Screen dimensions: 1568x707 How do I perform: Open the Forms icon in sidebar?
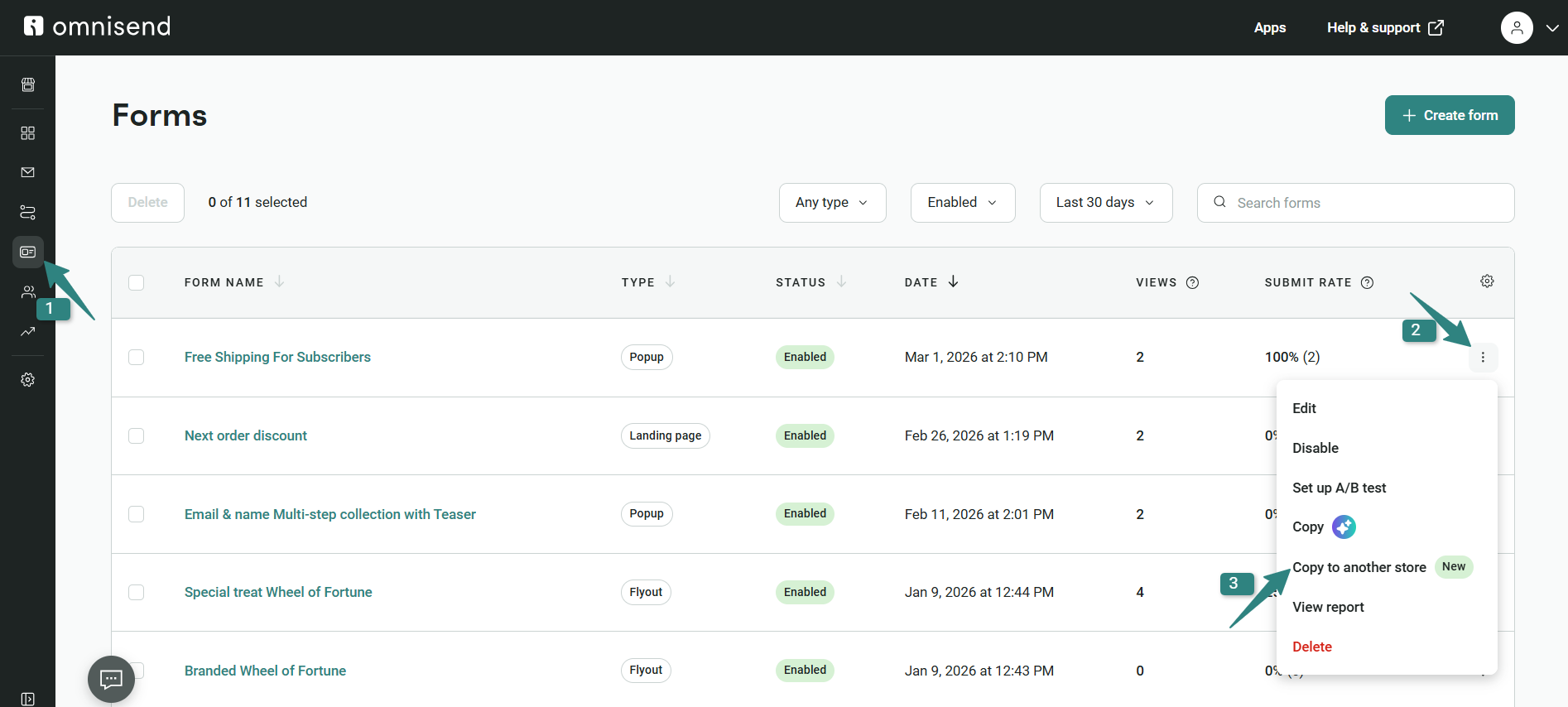pyautogui.click(x=27, y=252)
